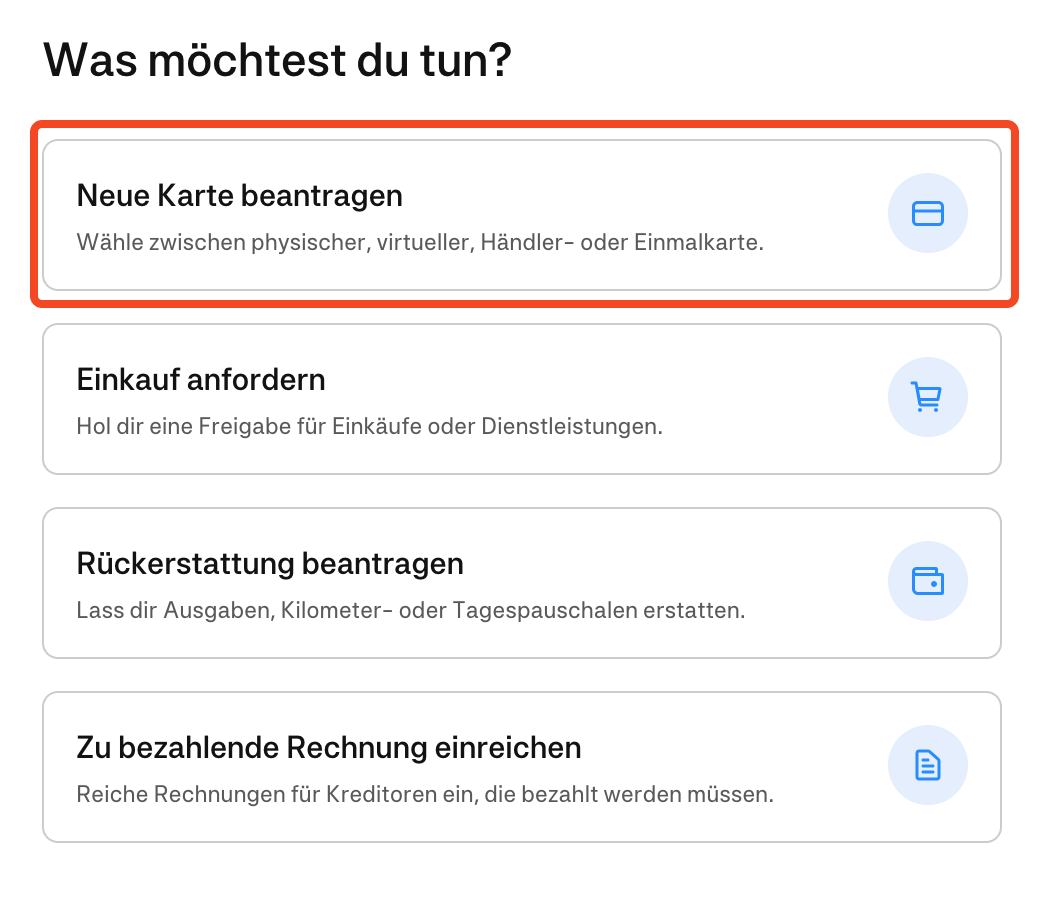Click the document icon for invoices
Image resolution: width=1048 pixels, height=920 pixels.
coord(927,766)
